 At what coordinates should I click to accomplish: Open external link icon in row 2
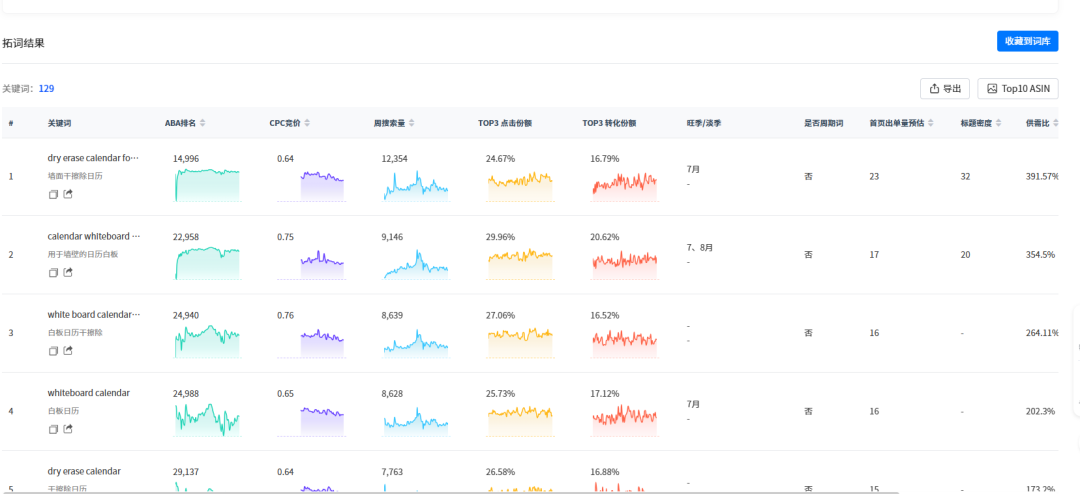[68, 272]
